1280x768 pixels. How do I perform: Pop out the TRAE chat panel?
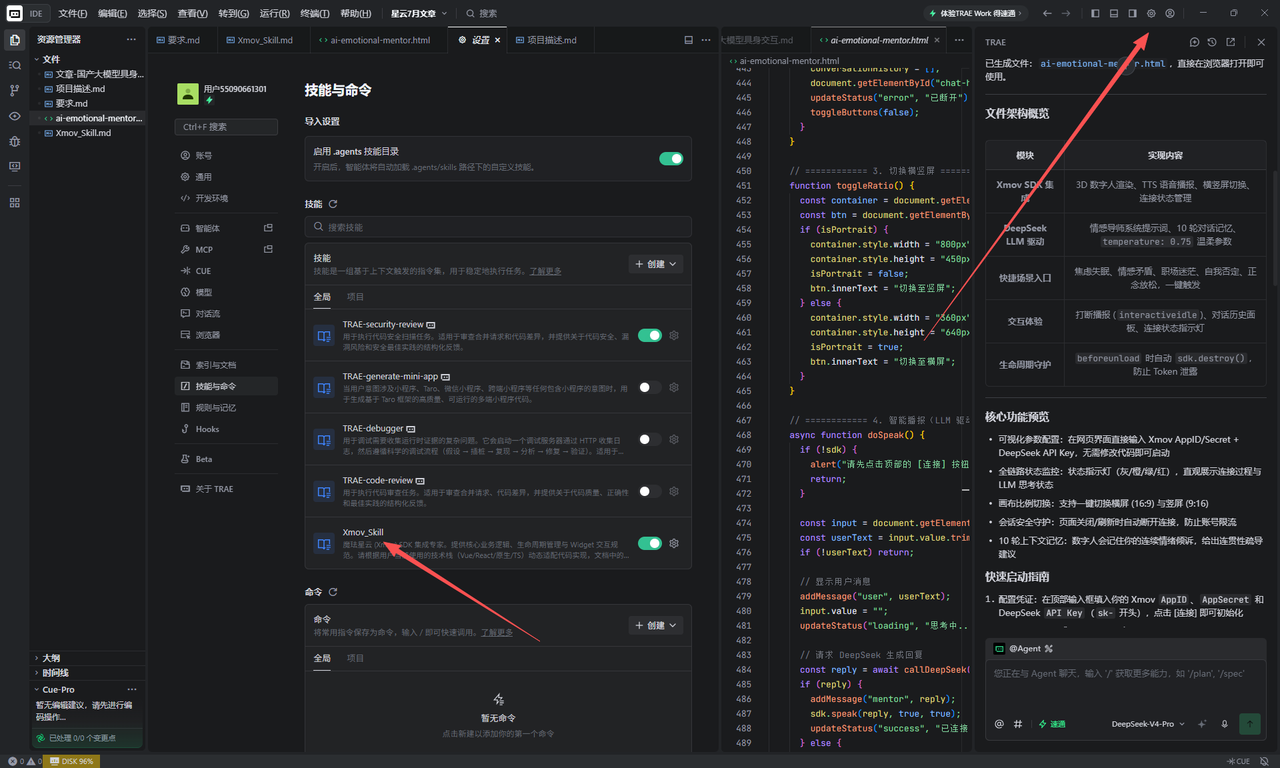[x=1230, y=43]
